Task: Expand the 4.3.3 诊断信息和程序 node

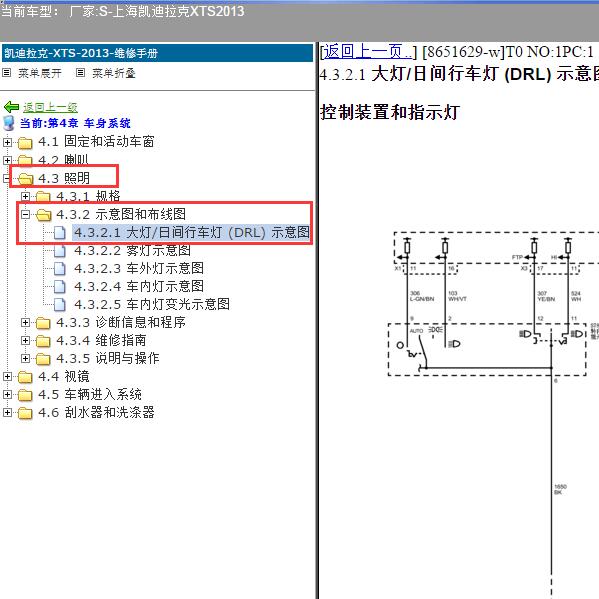Action: coord(25,322)
